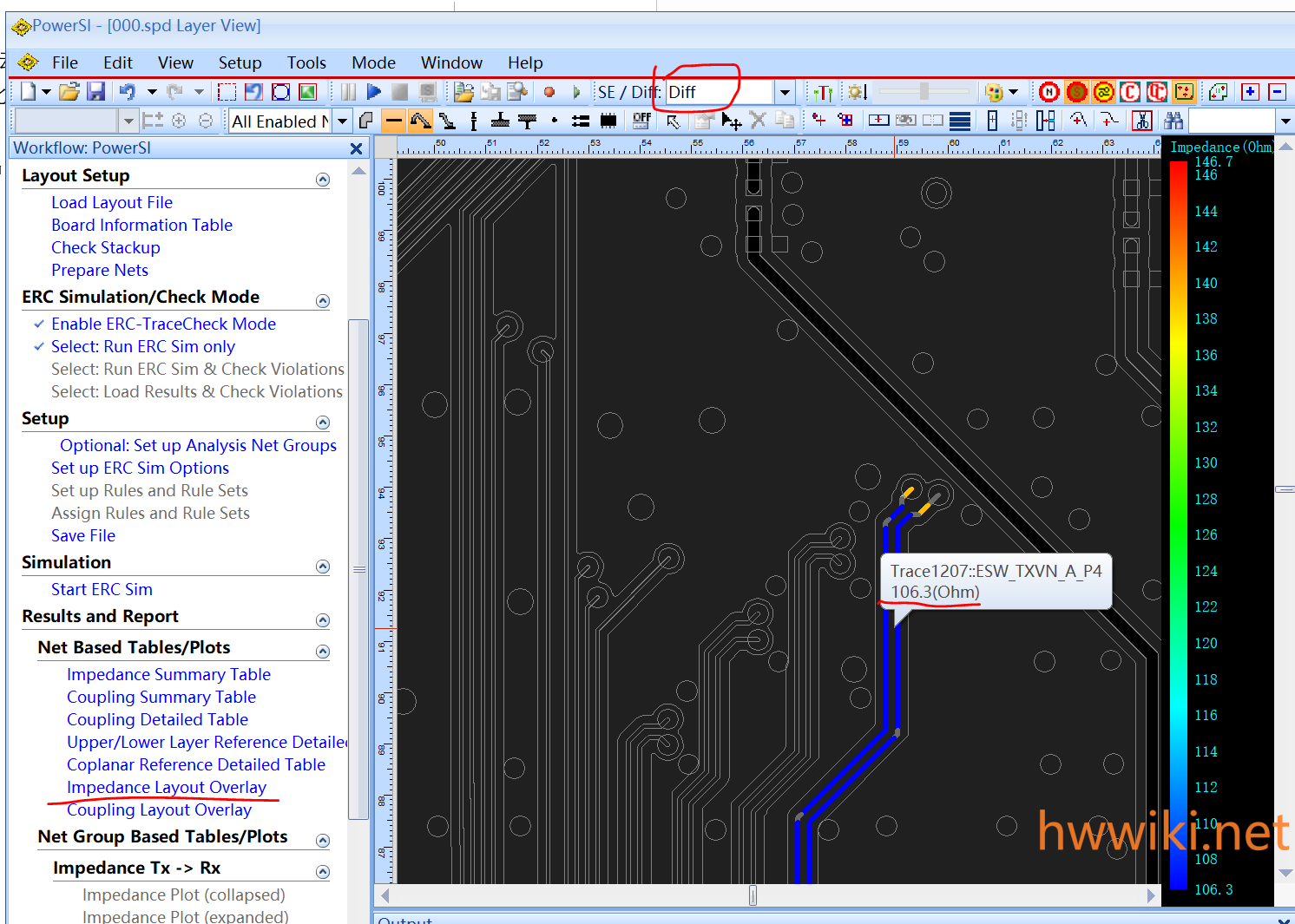Collapse the Layout Setup section
This screenshot has width=1295, height=924.
click(x=323, y=180)
